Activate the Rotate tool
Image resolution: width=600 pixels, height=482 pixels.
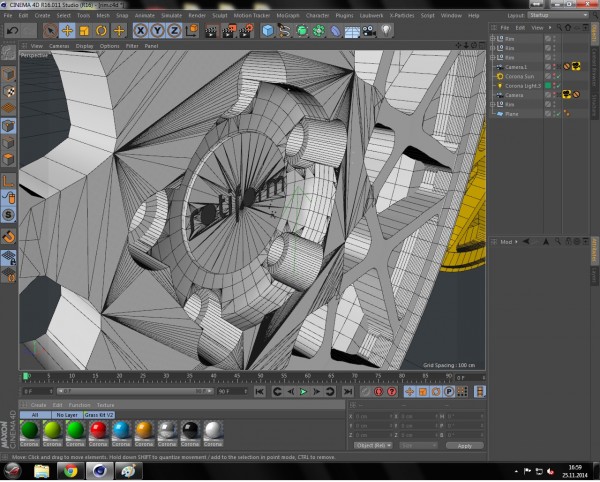[x=101, y=31]
